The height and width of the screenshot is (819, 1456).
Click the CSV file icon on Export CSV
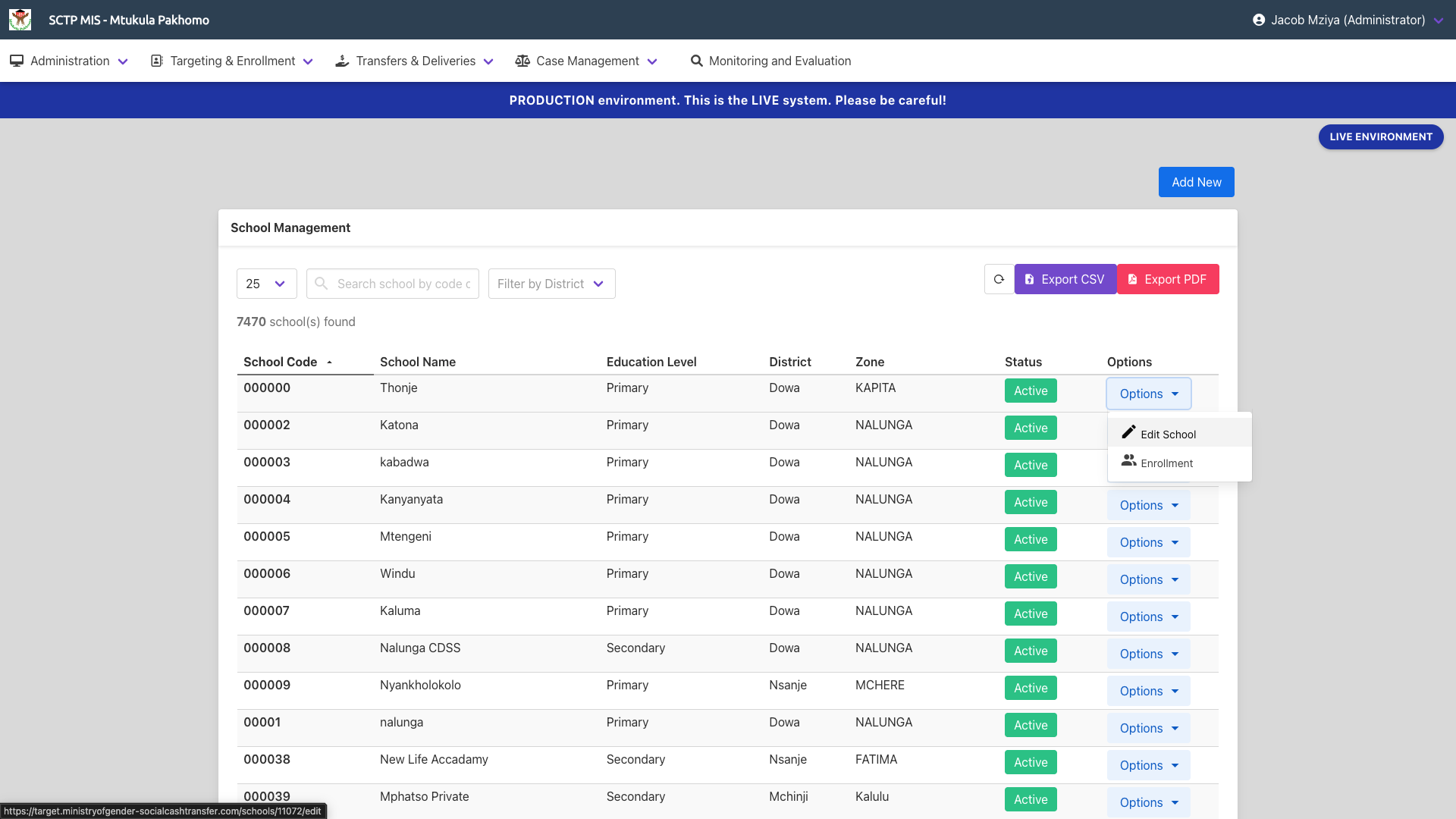(x=1029, y=279)
